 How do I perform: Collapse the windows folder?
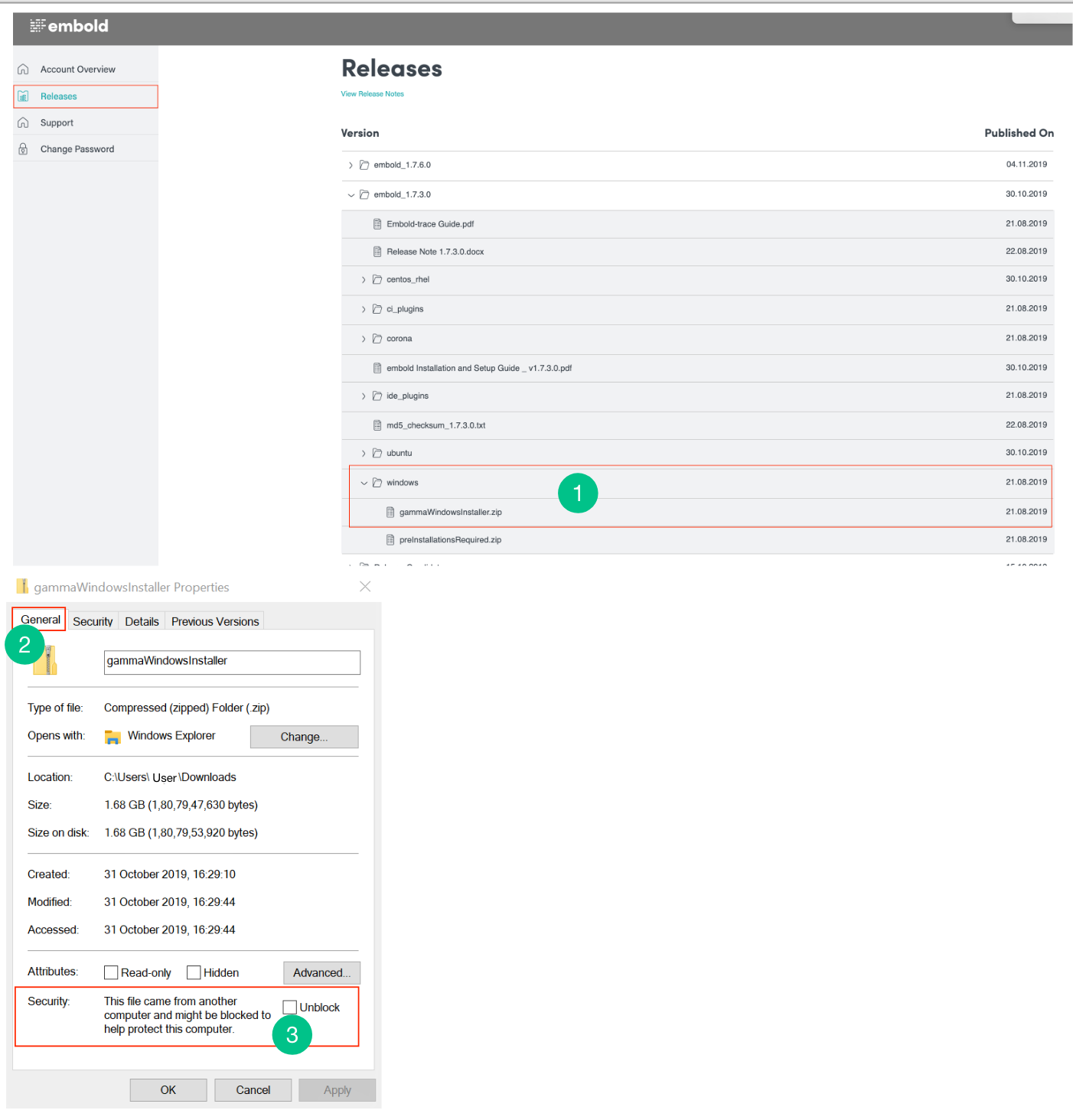click(364, 483)
